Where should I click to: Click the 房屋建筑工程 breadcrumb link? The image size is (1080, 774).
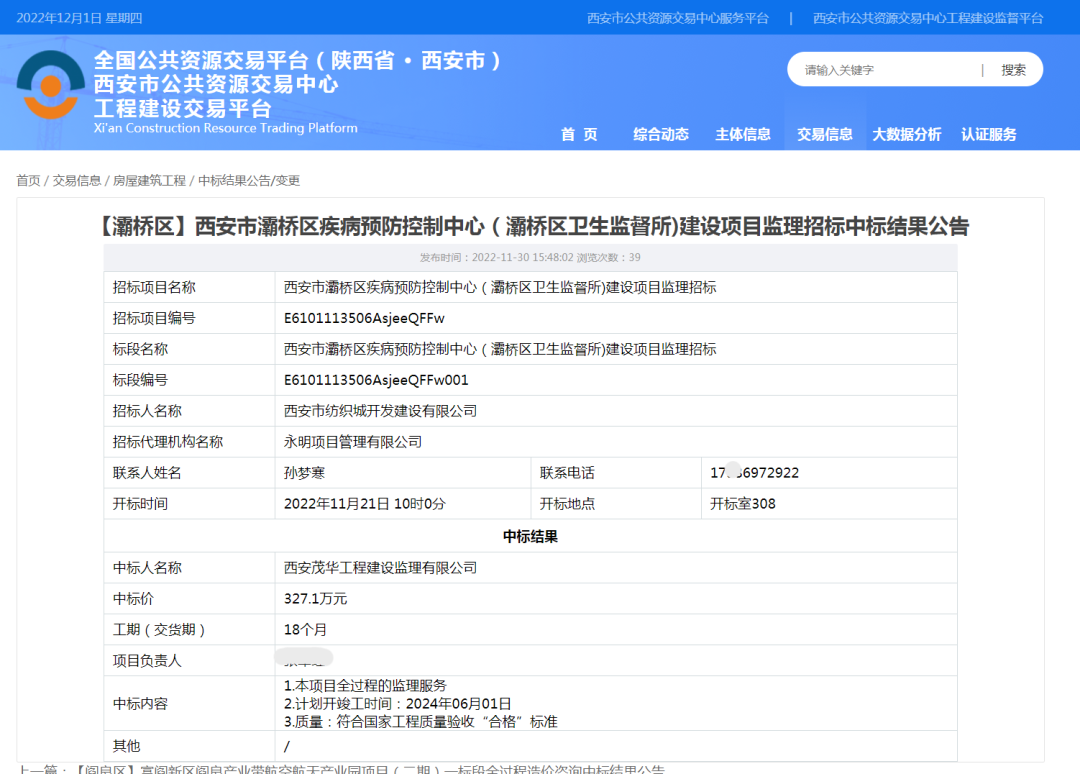(149, 180)
